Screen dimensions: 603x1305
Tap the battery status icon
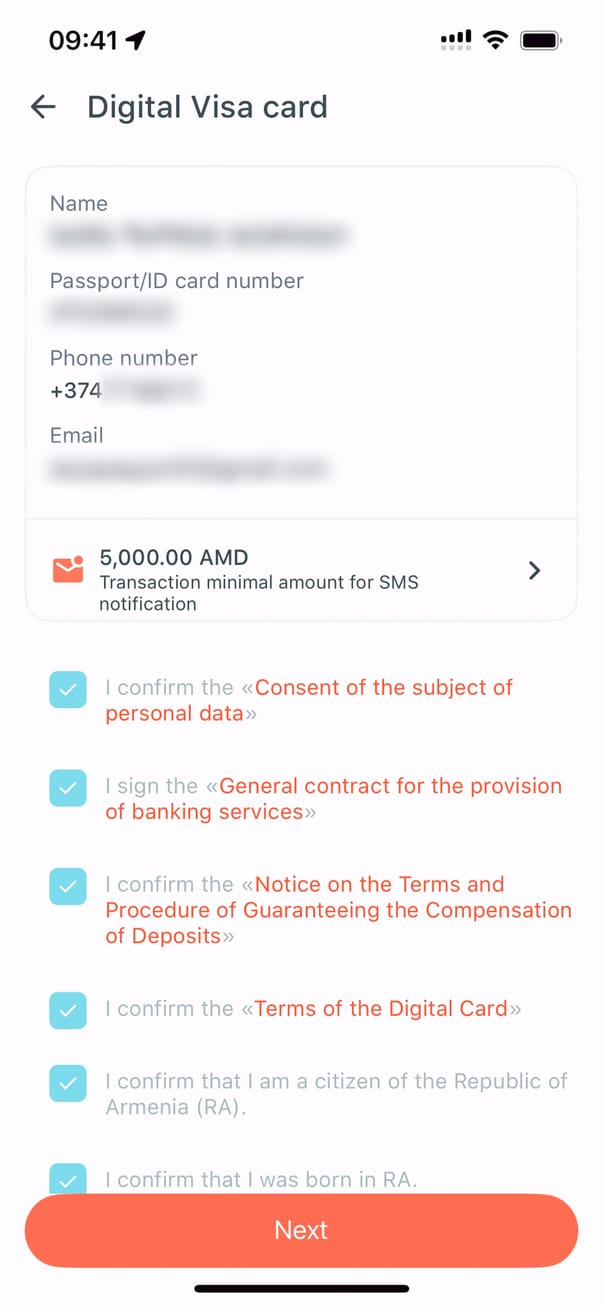pyautogui.click(x=542, y=40)
